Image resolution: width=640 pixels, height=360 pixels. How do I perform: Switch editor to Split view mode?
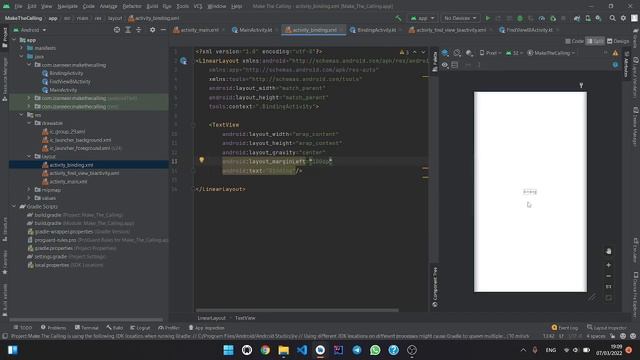pyautogui.click(x=595, y=41)
